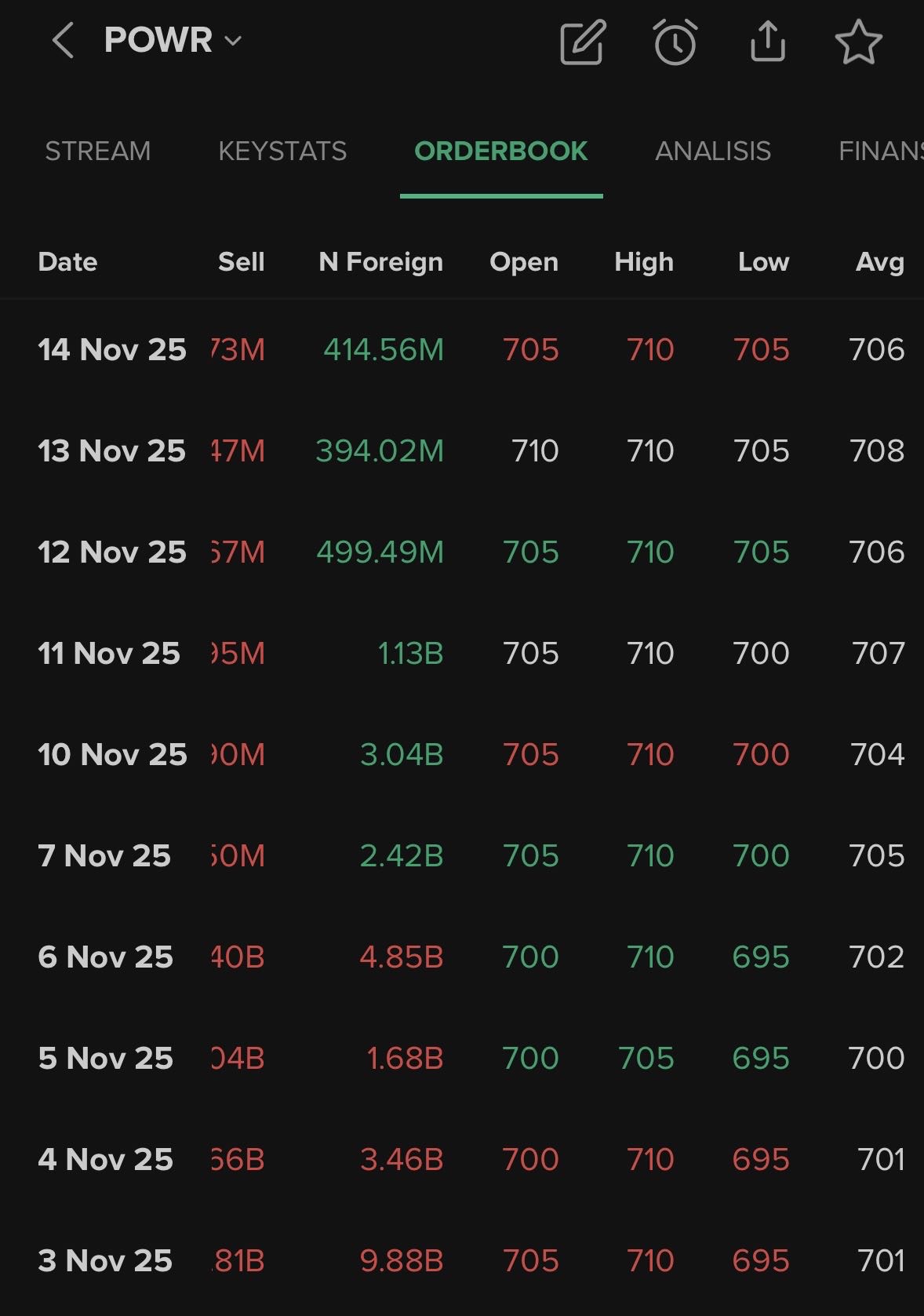The width and height of the screenshot is (924, 1316).
Task: Tap the share icon
Action: point(767,42)
